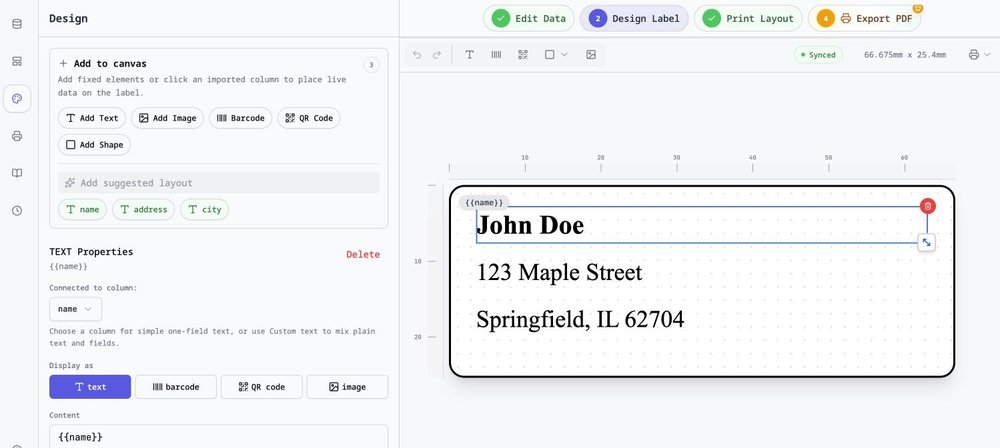This screenshot has height=448, width=1000.
Task: Click the Synced status badge
Action: [x=818, y=55]
